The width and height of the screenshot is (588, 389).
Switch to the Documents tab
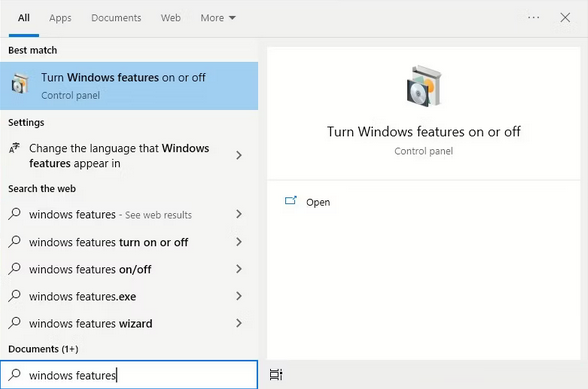[116, 18]
